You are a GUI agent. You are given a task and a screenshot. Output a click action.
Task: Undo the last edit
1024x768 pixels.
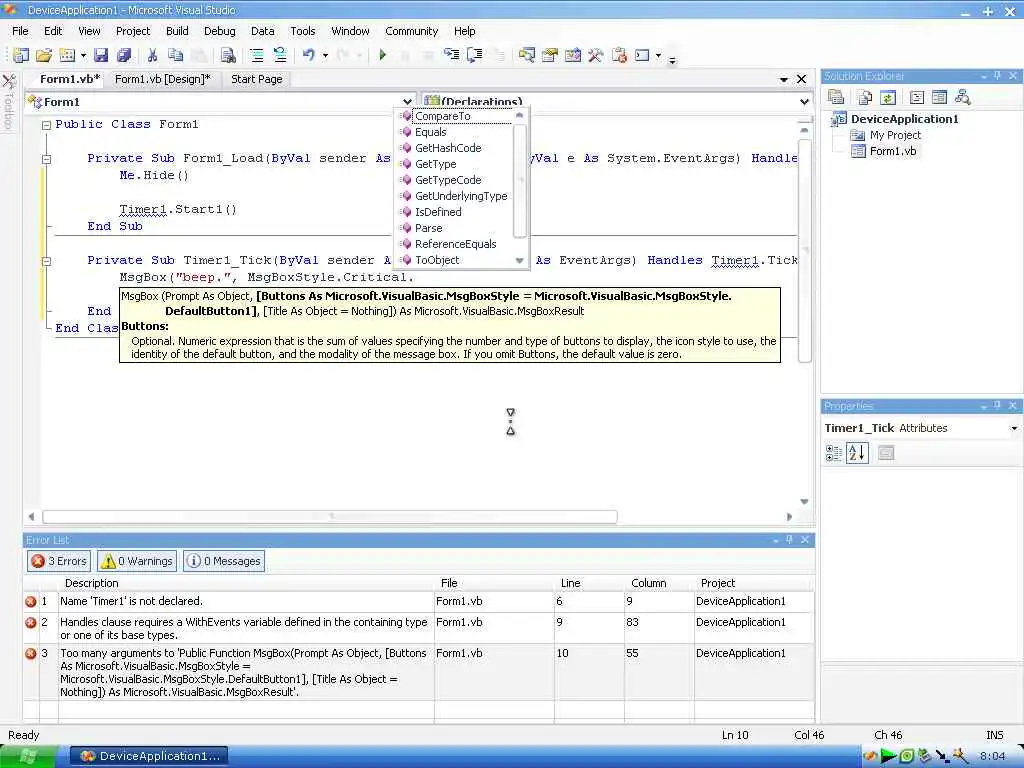308,56
